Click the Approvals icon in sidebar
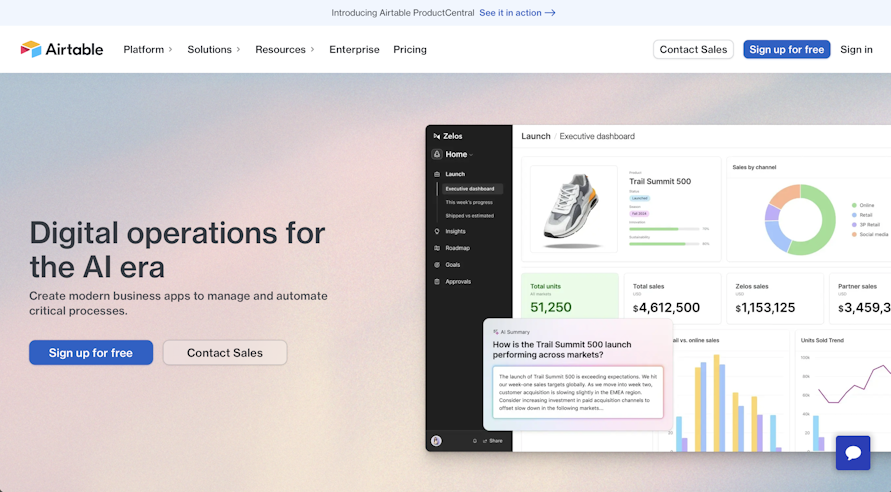This screenshot has height=492, width=891. tap(437, 282)
